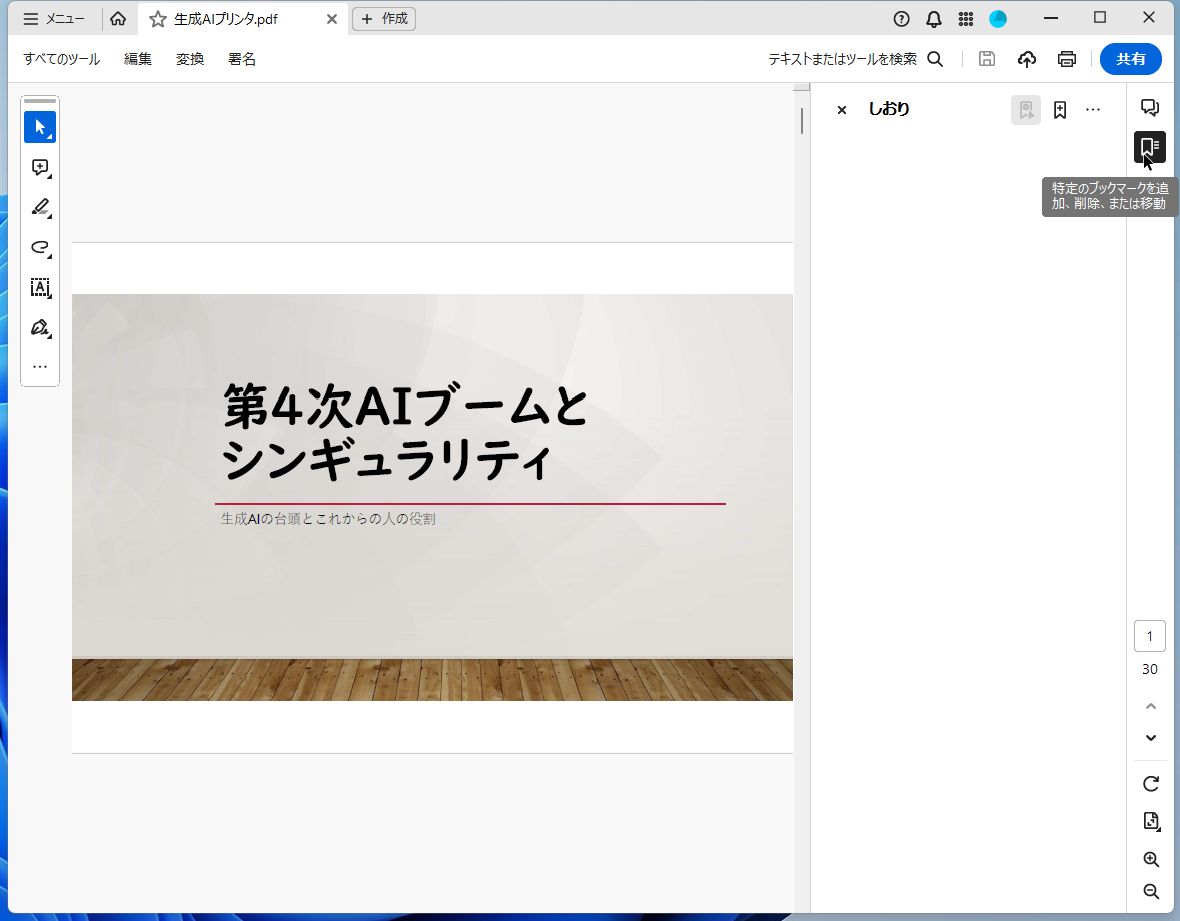Open the Fill & Sign pen tool

40,327
